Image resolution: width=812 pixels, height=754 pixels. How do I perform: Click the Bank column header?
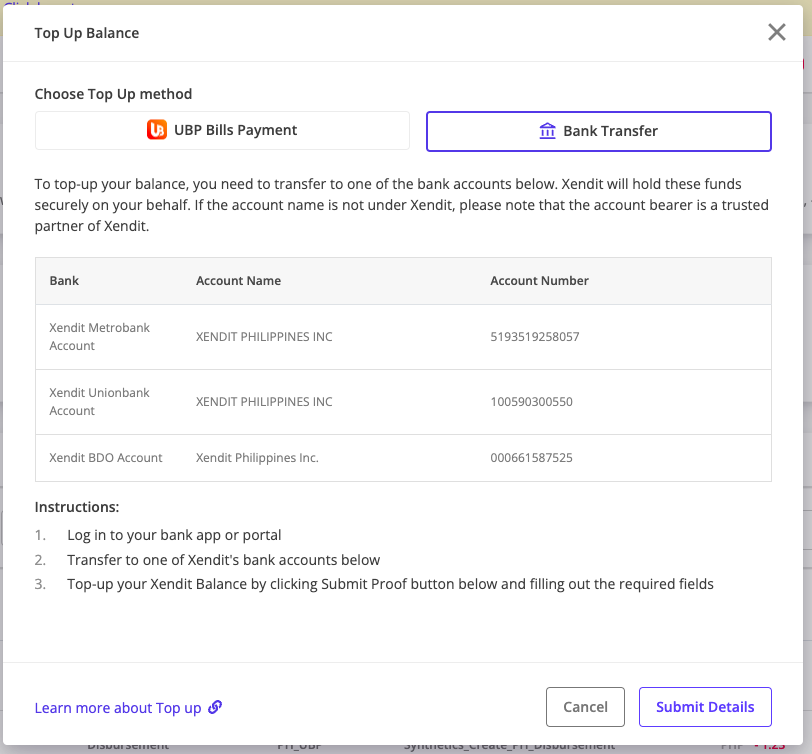click(64, 281)
